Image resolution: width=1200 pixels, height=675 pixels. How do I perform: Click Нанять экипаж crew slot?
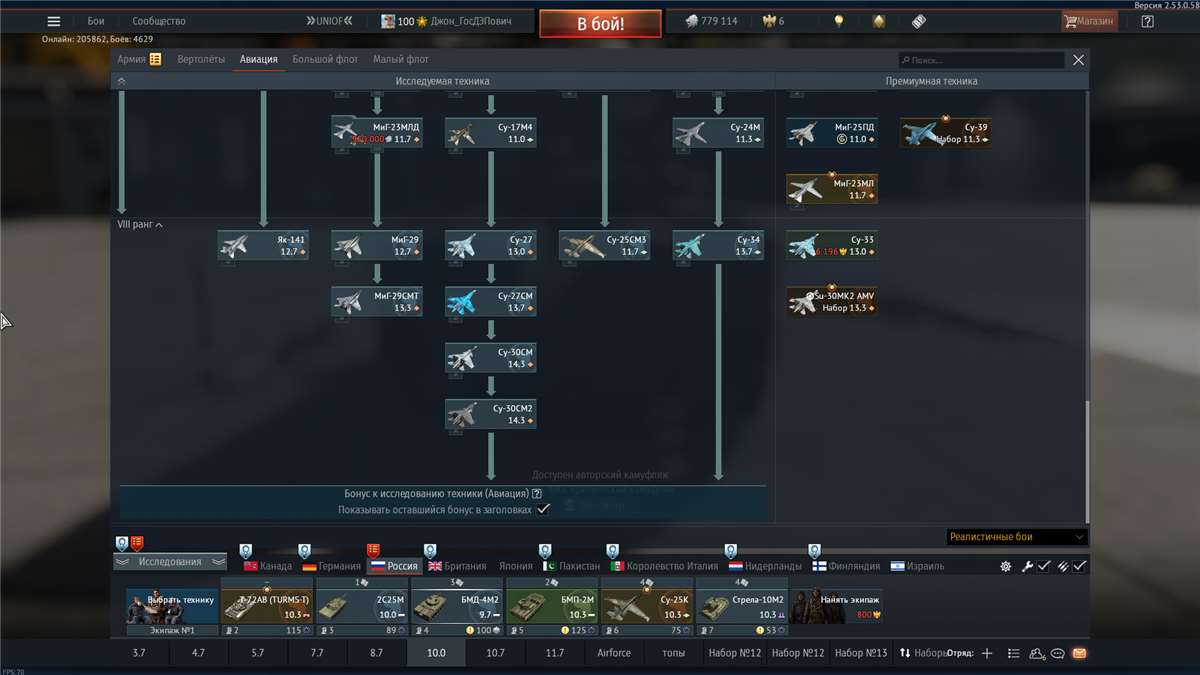point(836,606)
